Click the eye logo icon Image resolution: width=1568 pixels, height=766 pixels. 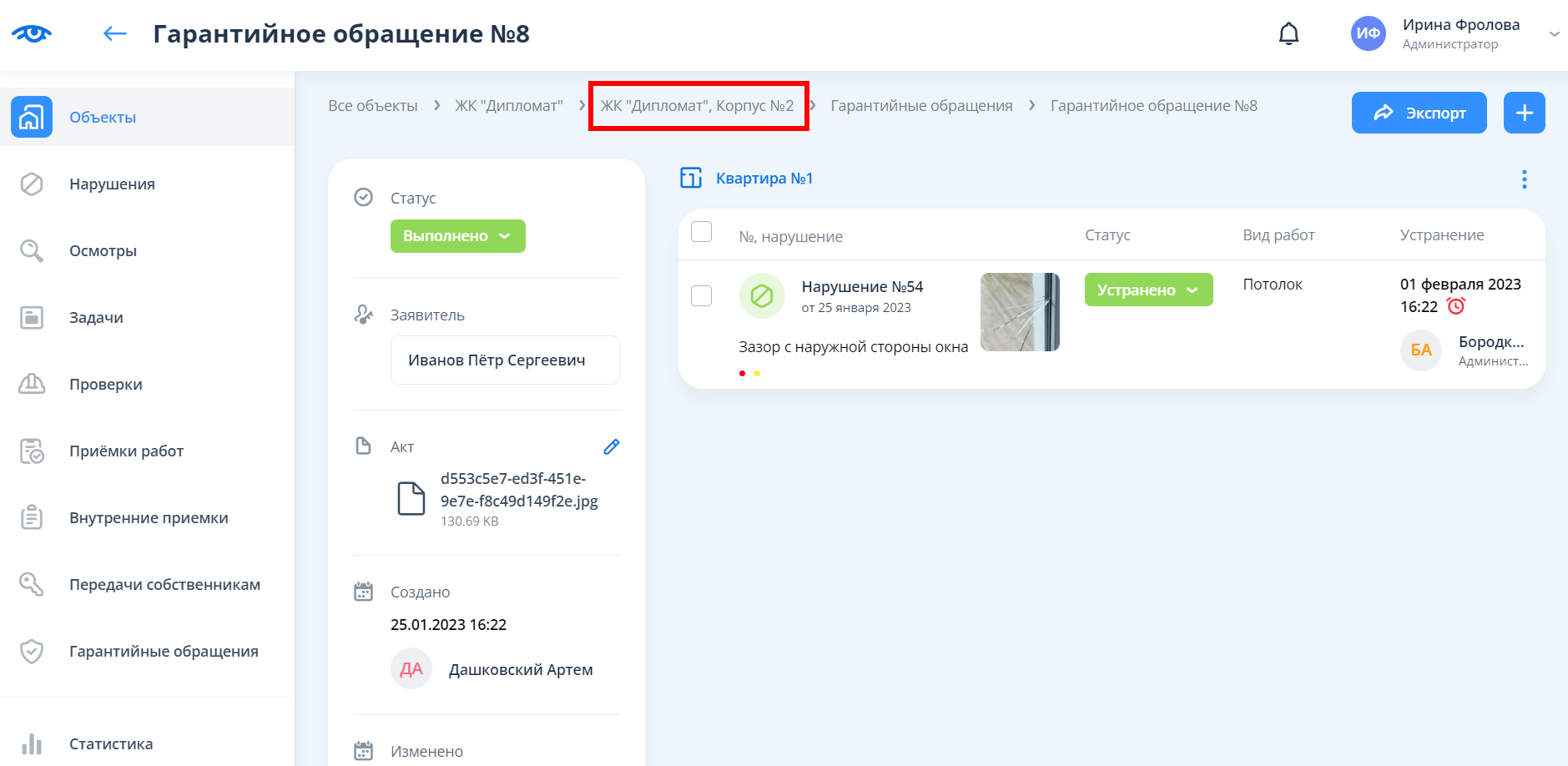point(32,34)
